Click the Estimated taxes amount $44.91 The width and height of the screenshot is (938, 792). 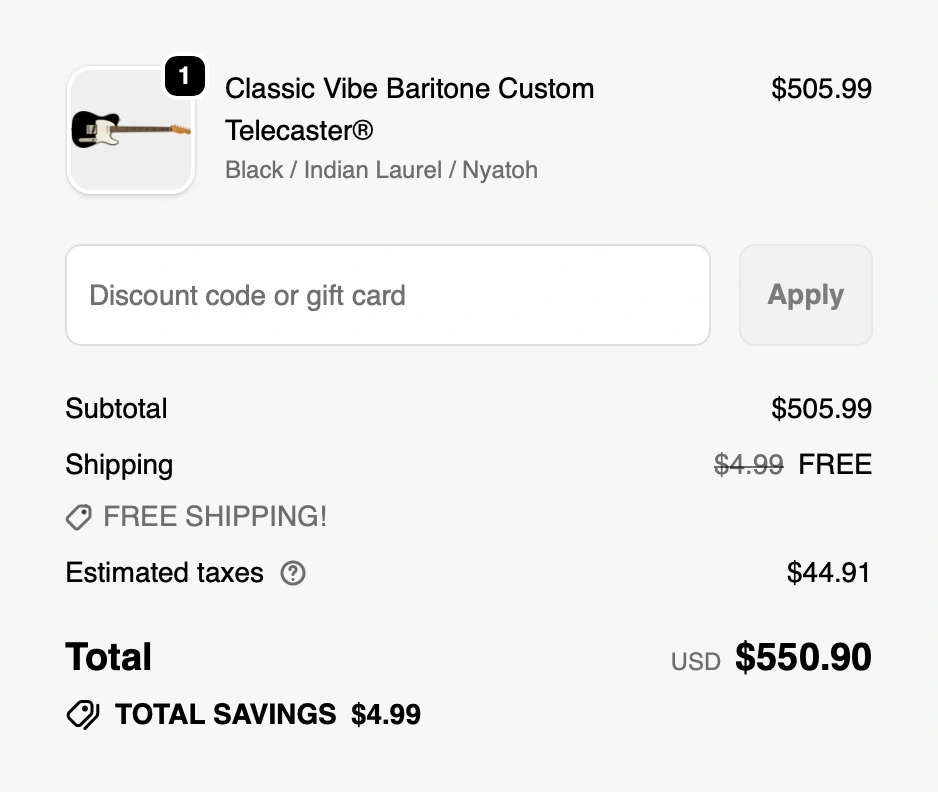pos(828,573)
